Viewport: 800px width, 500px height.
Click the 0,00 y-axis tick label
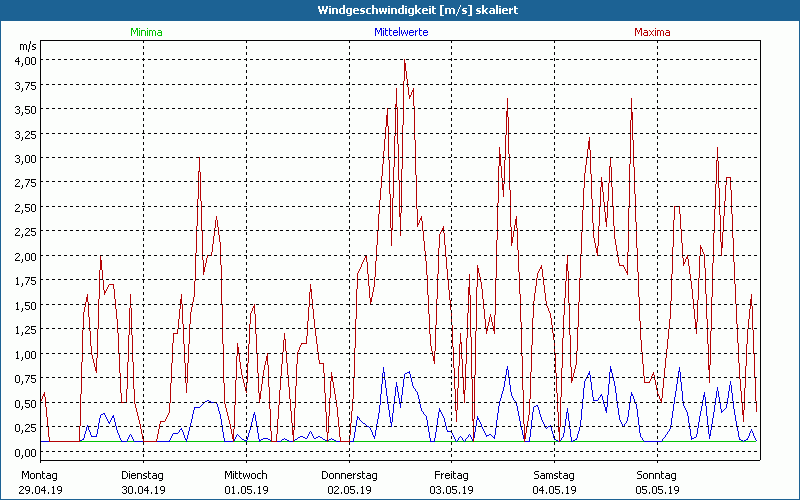coord(25,452)
